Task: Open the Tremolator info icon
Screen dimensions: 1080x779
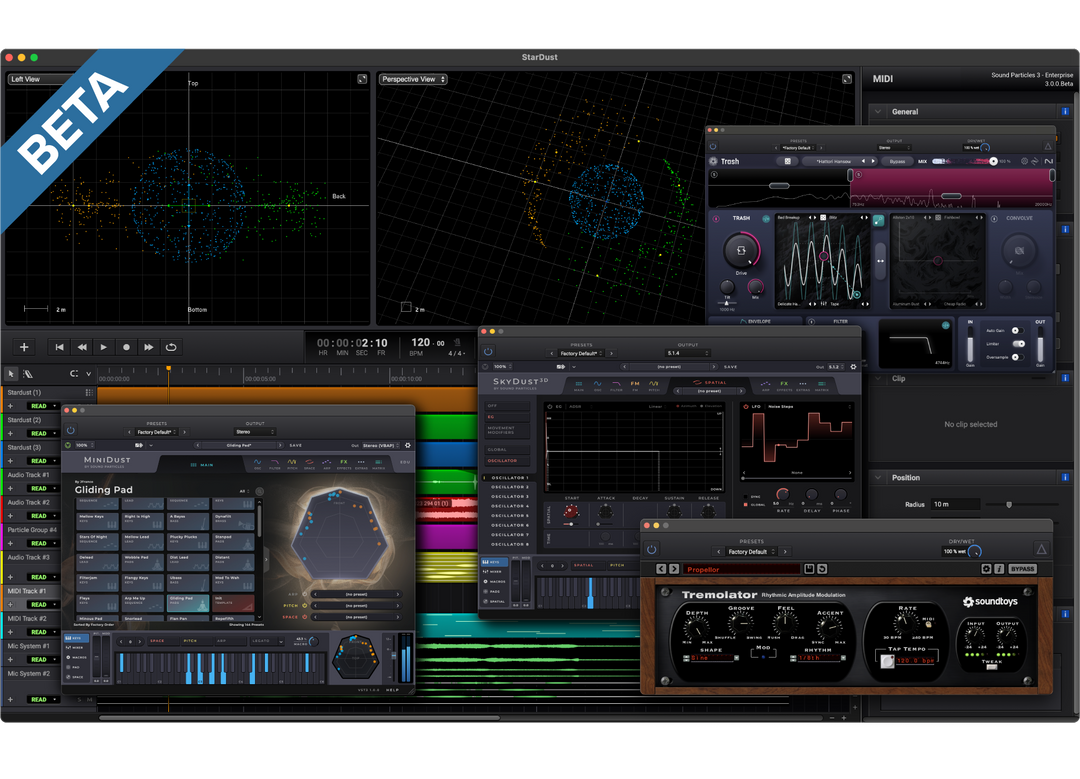Action: [999, 569]
